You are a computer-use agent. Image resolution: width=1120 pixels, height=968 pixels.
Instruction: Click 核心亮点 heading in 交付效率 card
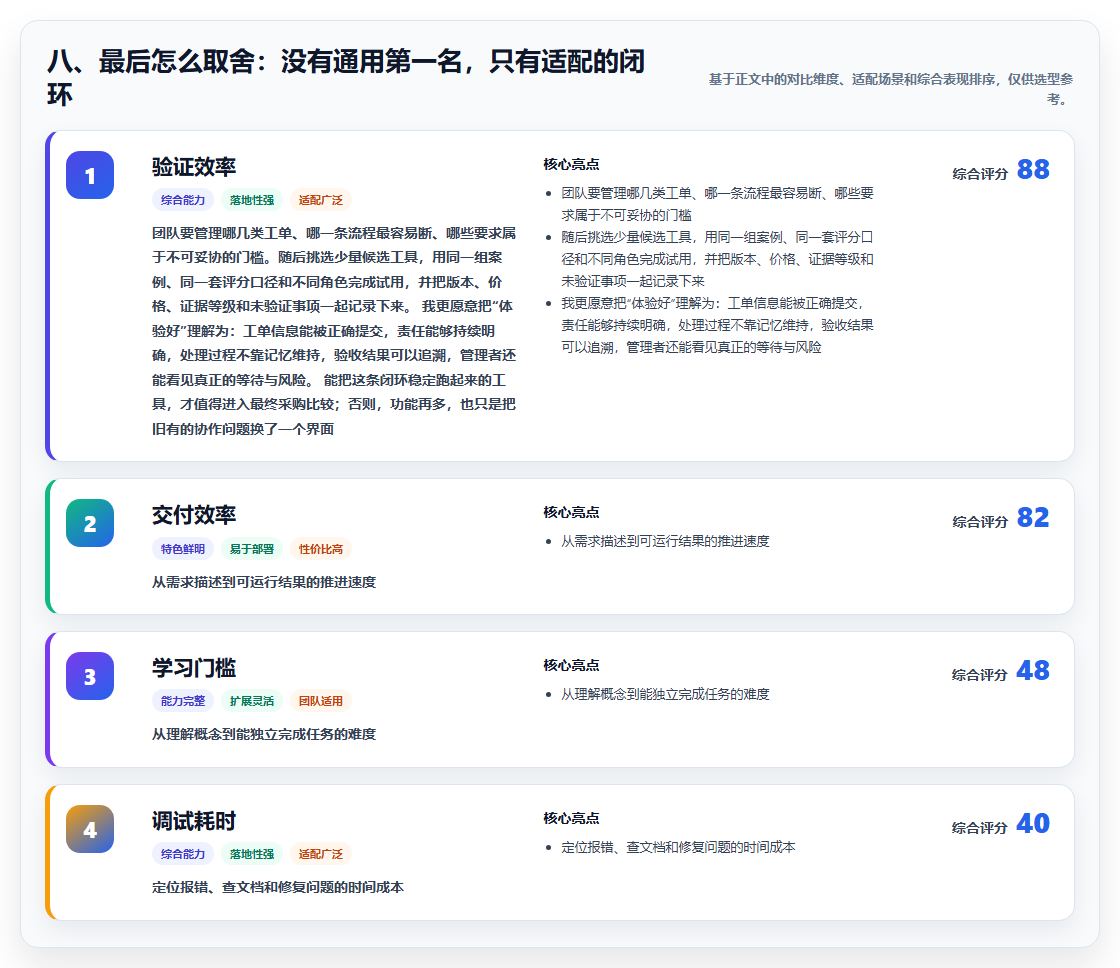point(571,512)
